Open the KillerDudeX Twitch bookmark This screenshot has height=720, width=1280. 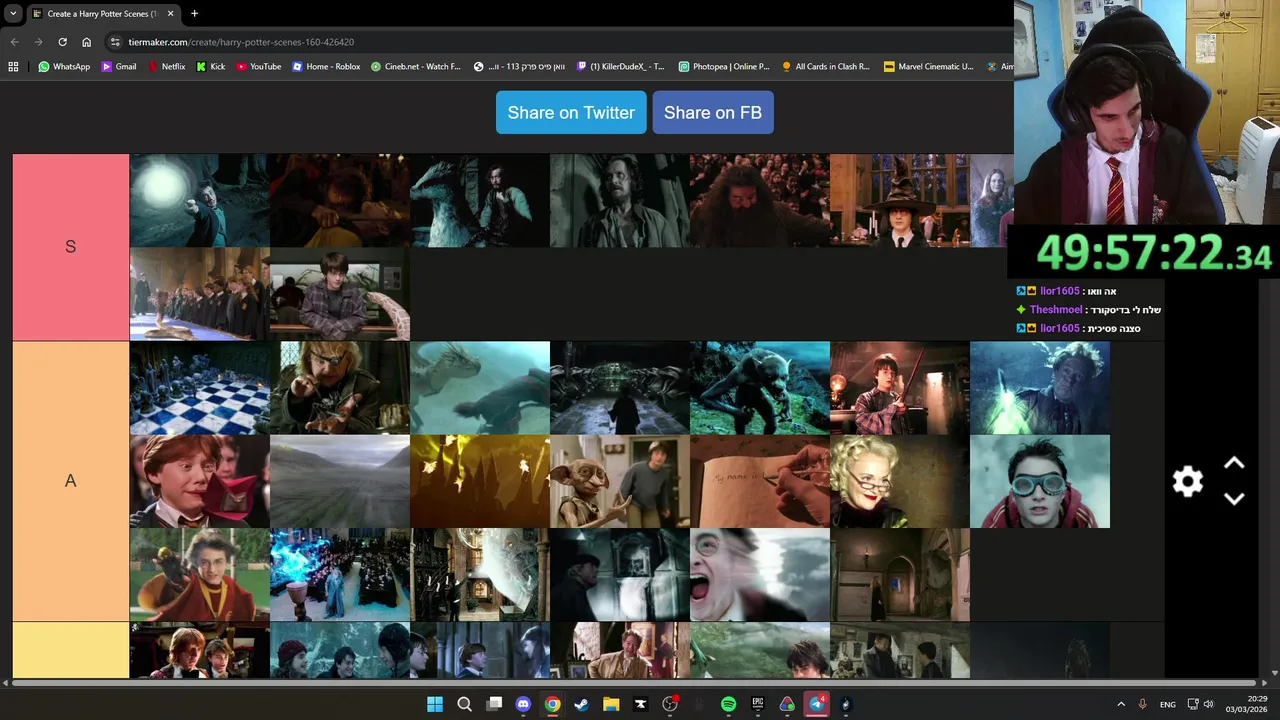coord(620,67)
